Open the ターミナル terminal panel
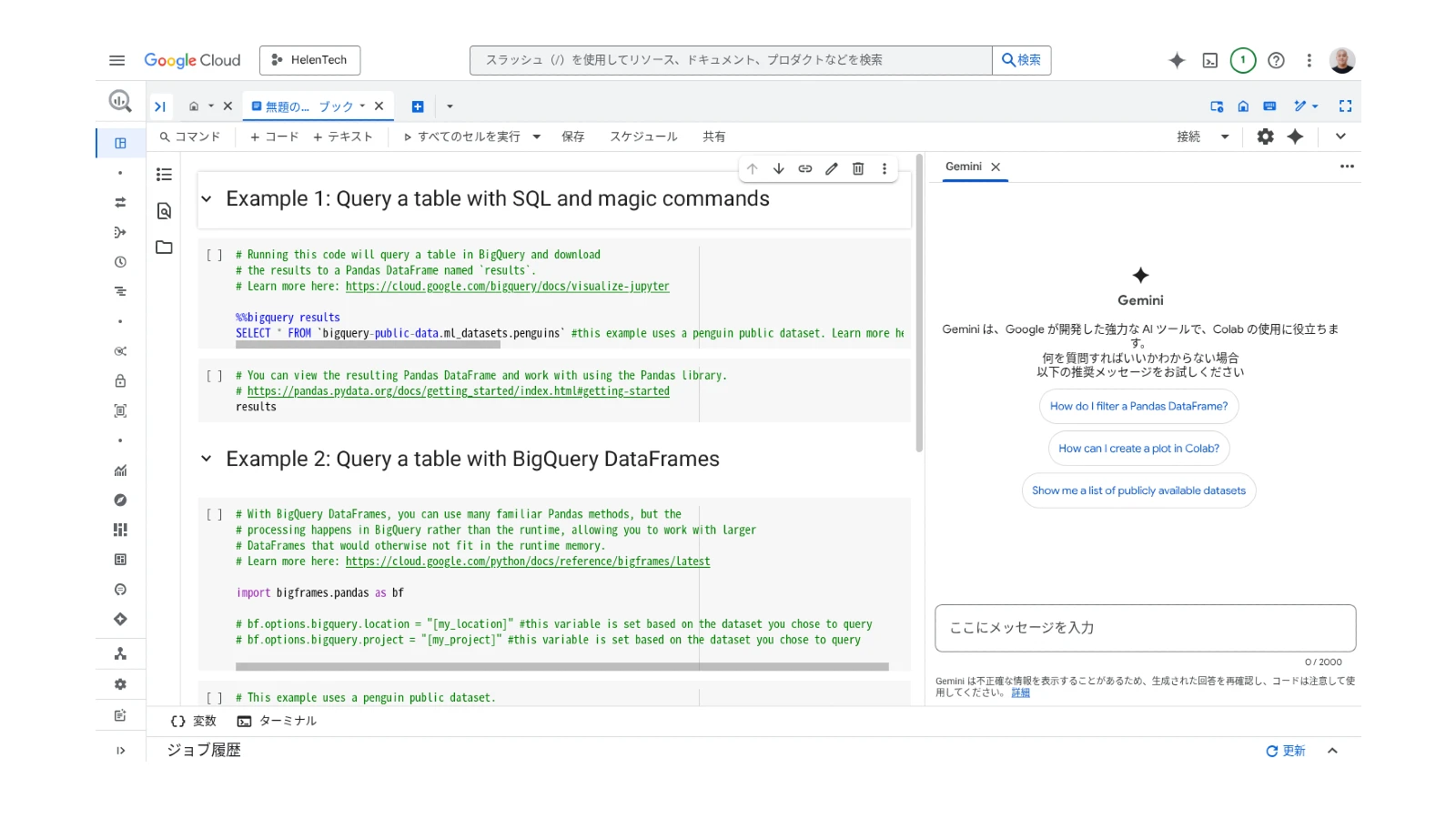 pyautogui.click(x=278, y=721)
